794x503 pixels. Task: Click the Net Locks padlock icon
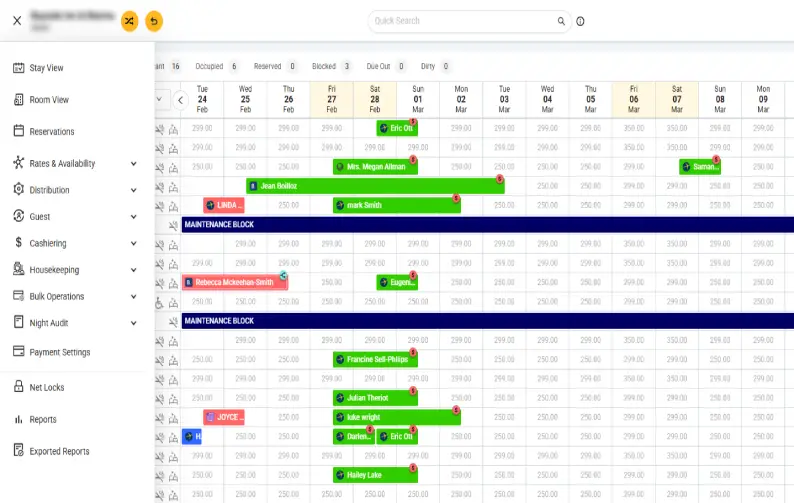18,387
